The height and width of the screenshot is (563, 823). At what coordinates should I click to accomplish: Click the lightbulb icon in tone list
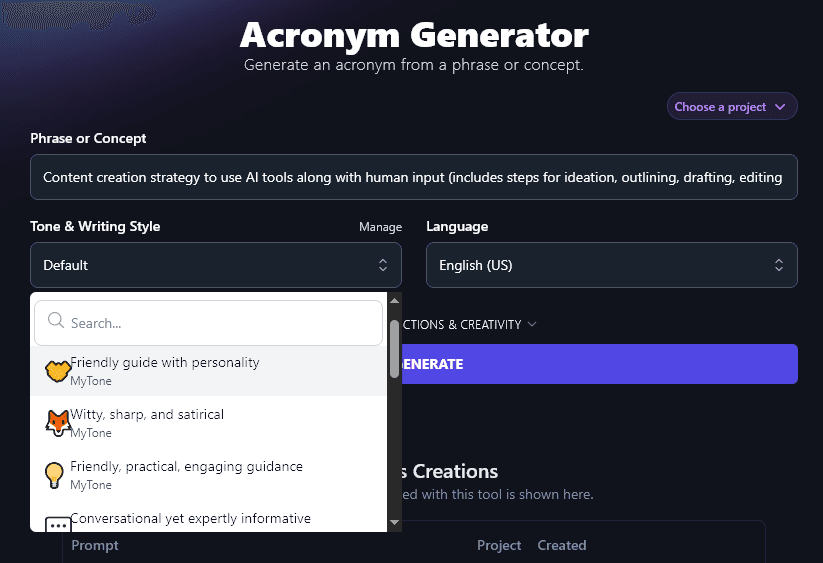[56, 475]
